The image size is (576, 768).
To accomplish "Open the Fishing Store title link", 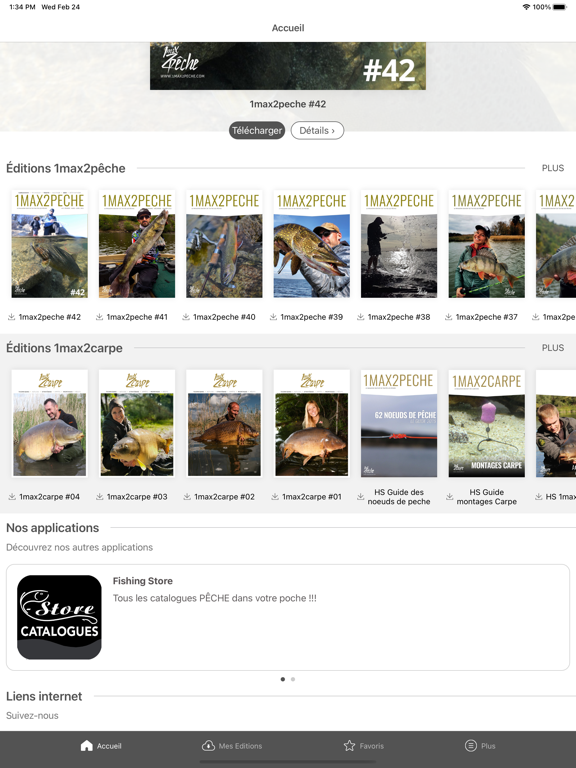I will click(143, 581).
